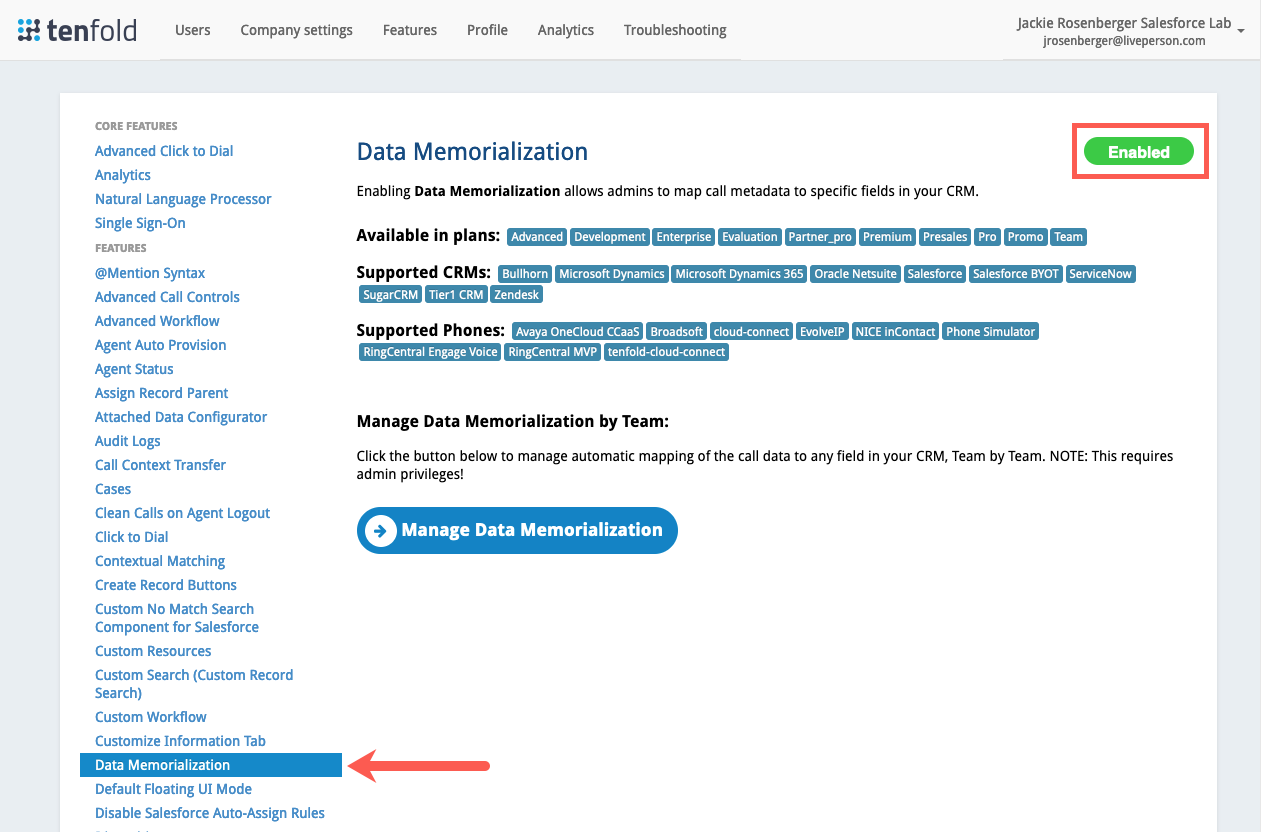Select Custom Workflow in the sidebar

pyautogui.click(x=150, y=716)
